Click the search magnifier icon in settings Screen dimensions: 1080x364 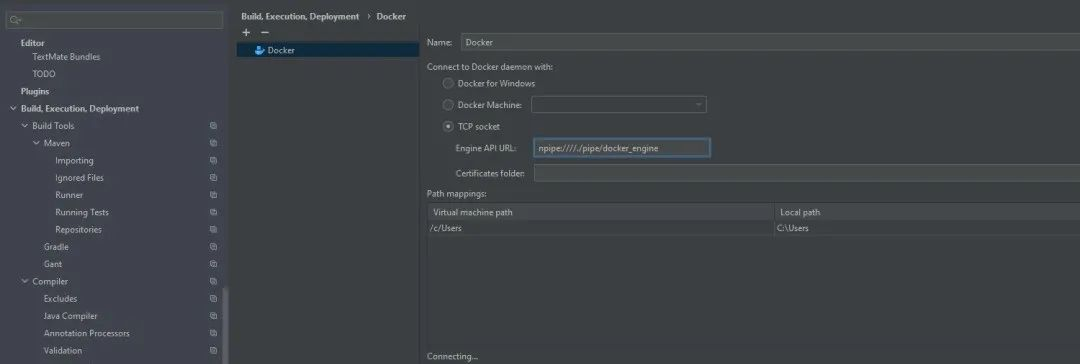(14, 20)
